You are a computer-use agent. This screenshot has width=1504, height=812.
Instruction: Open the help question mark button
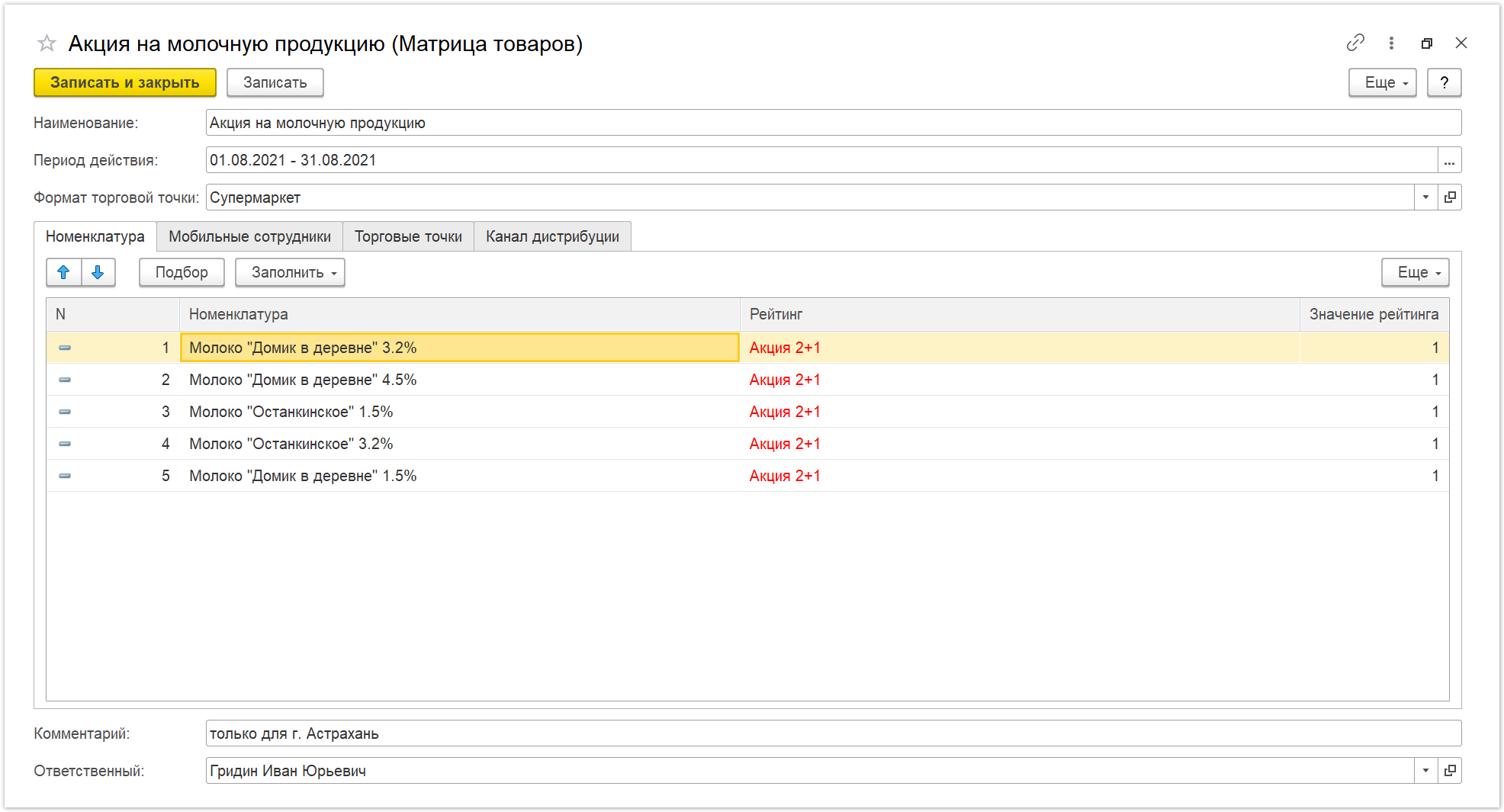pos(1444,82)
